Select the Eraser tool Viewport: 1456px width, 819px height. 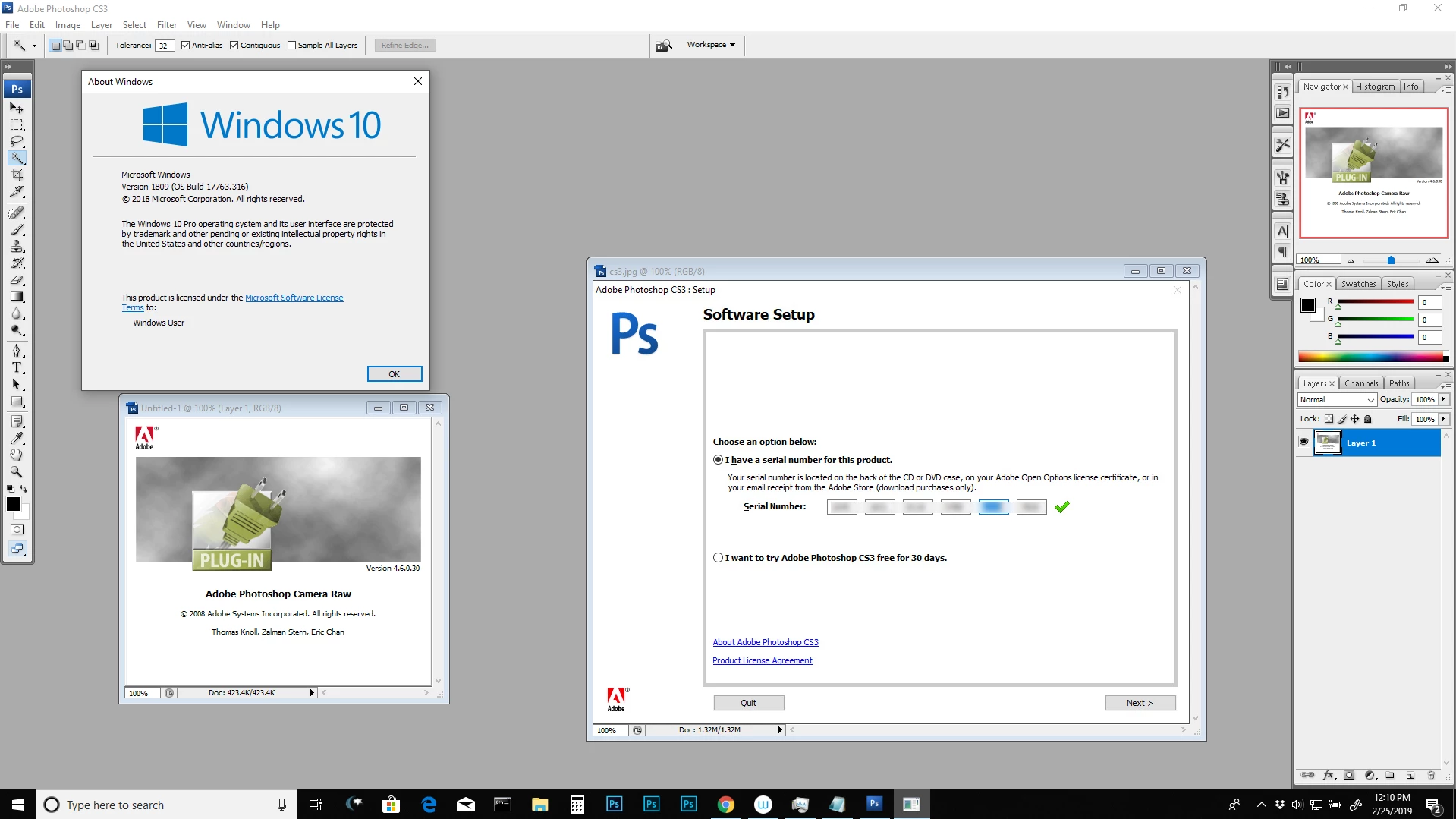click(x=17, y=280)
